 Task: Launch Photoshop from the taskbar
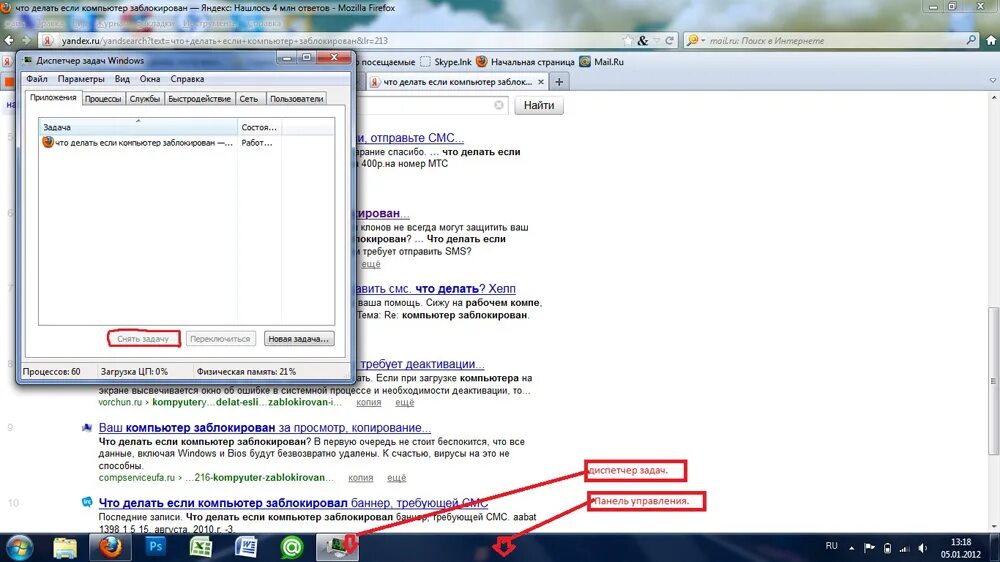coord(155,547)
